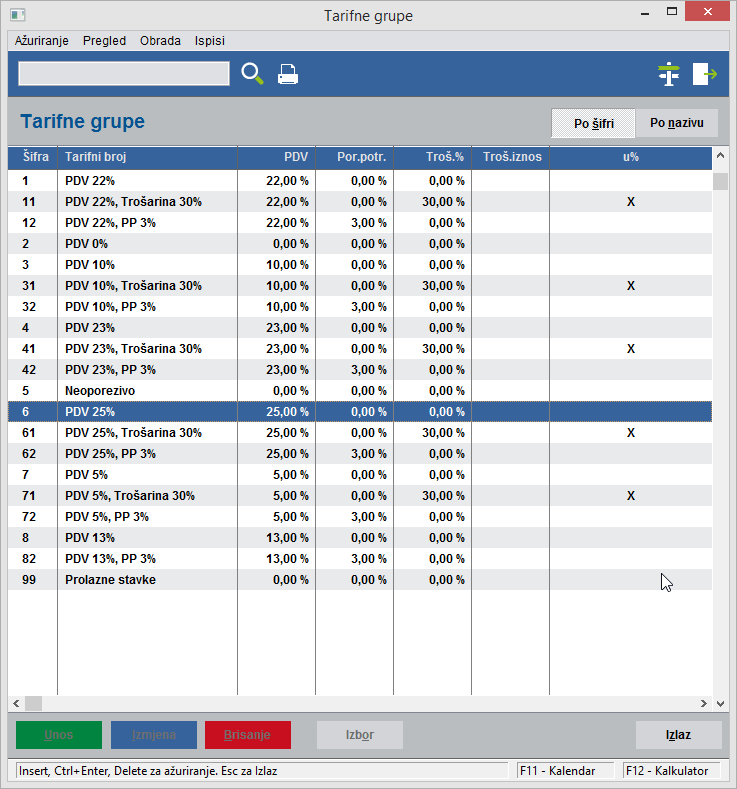Click the search text field in toolbar
Viewport: 737px width, 789px height.
pyautogui.click(x=124, y=74)
